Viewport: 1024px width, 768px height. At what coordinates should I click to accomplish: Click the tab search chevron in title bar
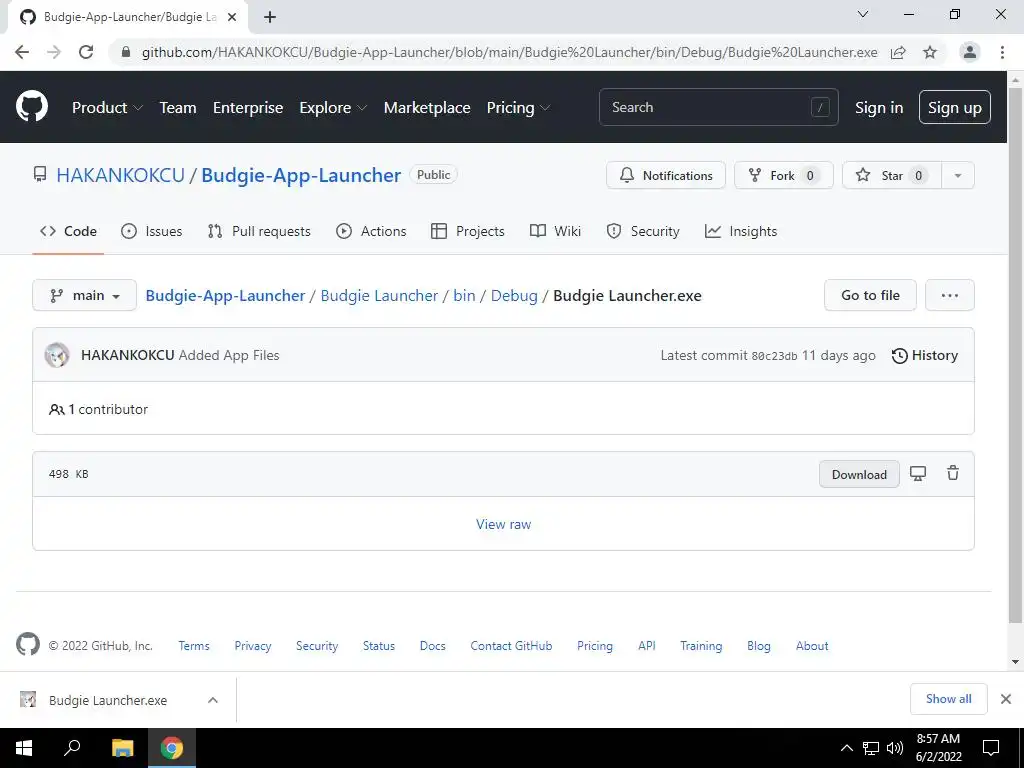[863, 14]
